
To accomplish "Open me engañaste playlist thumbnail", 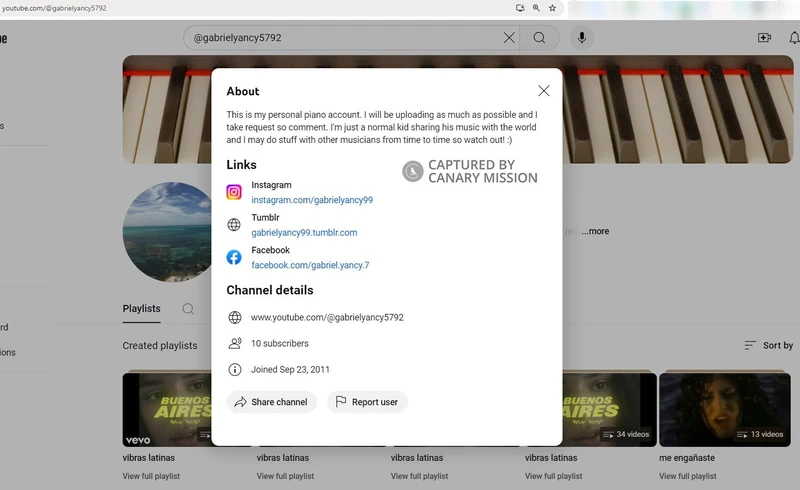I will [x=724, y=409].
